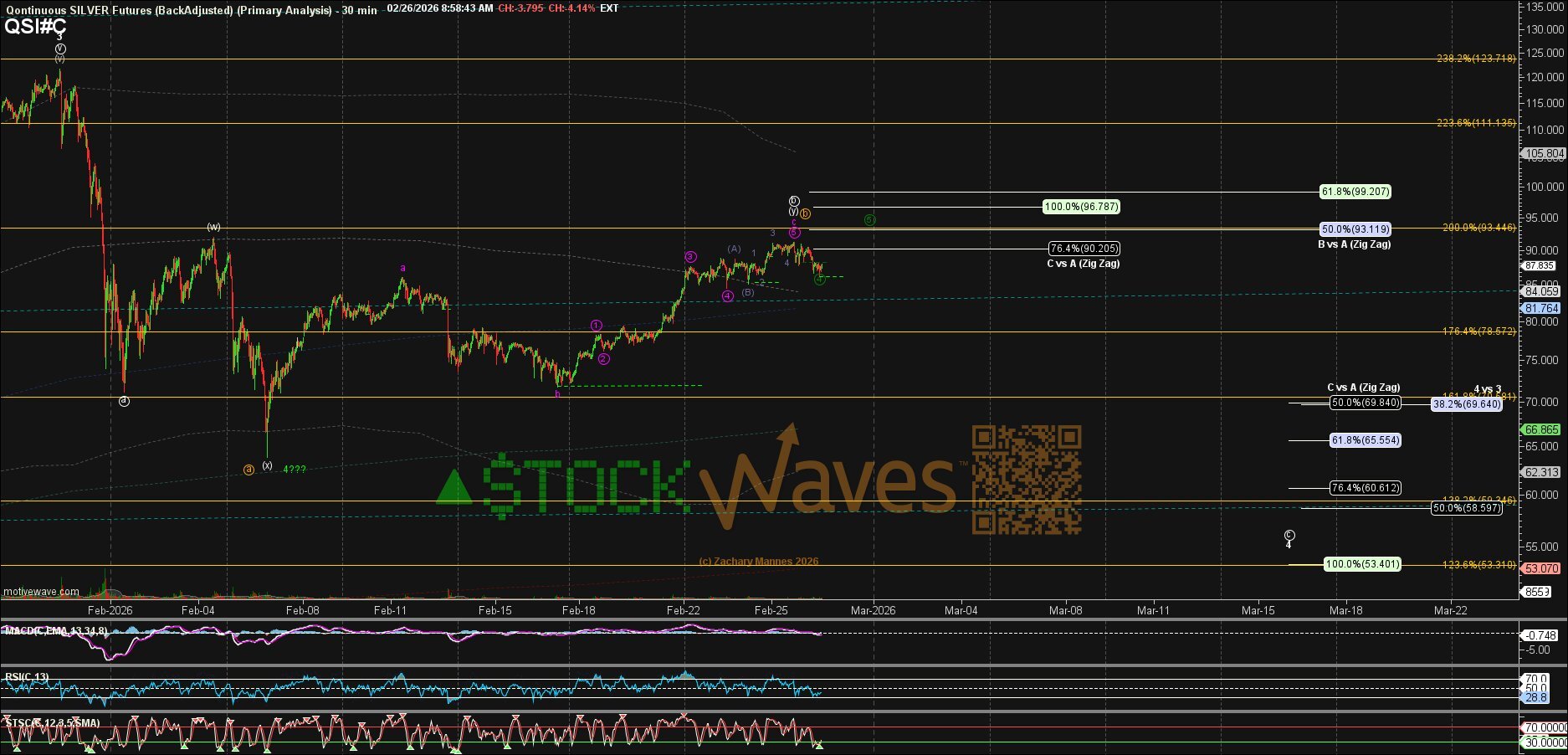1568x755 pixels.
Task: Select the MACD indicator label
Action: 55,631
